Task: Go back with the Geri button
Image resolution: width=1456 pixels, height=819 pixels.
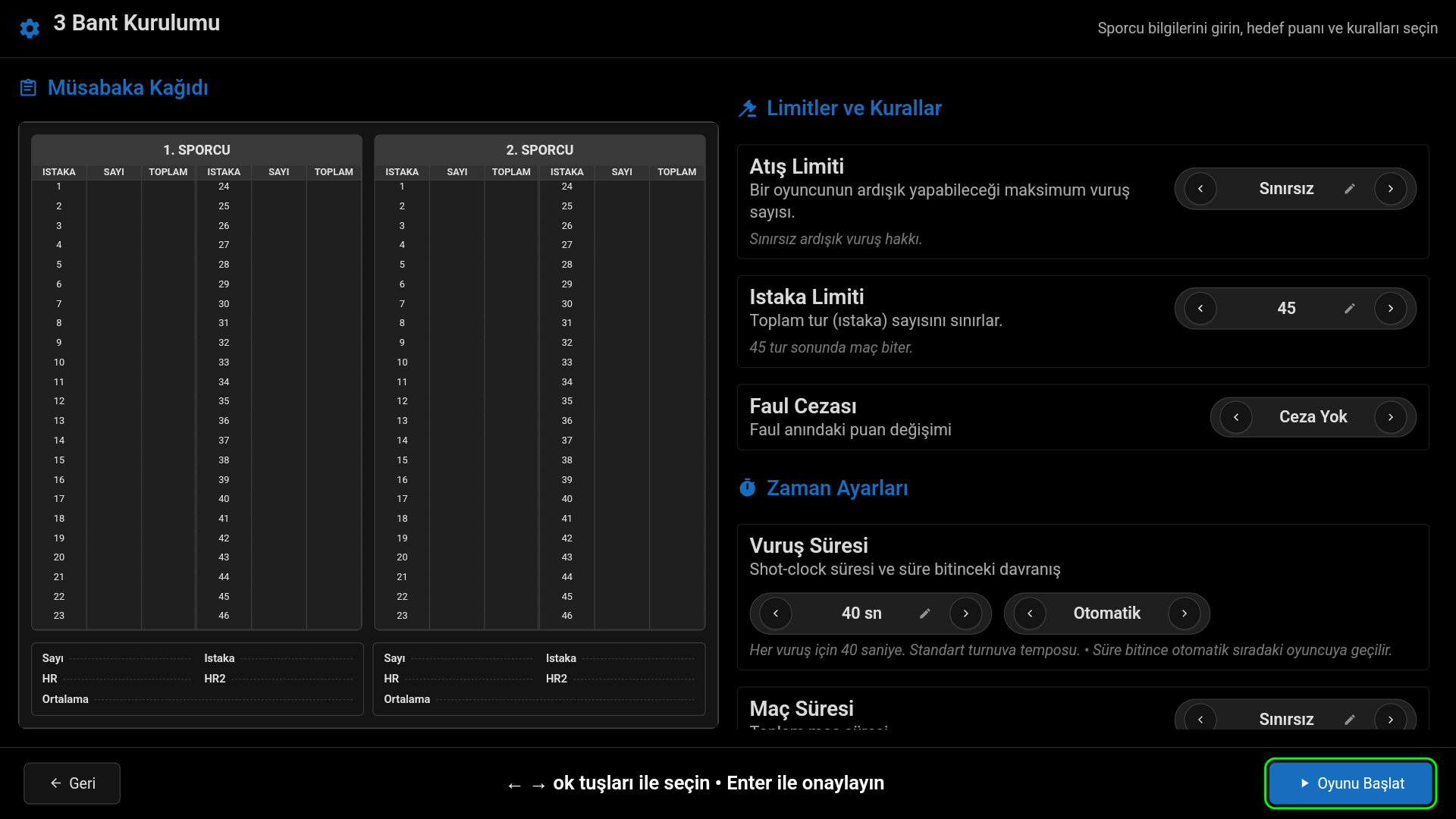Action: pos(72,783)
